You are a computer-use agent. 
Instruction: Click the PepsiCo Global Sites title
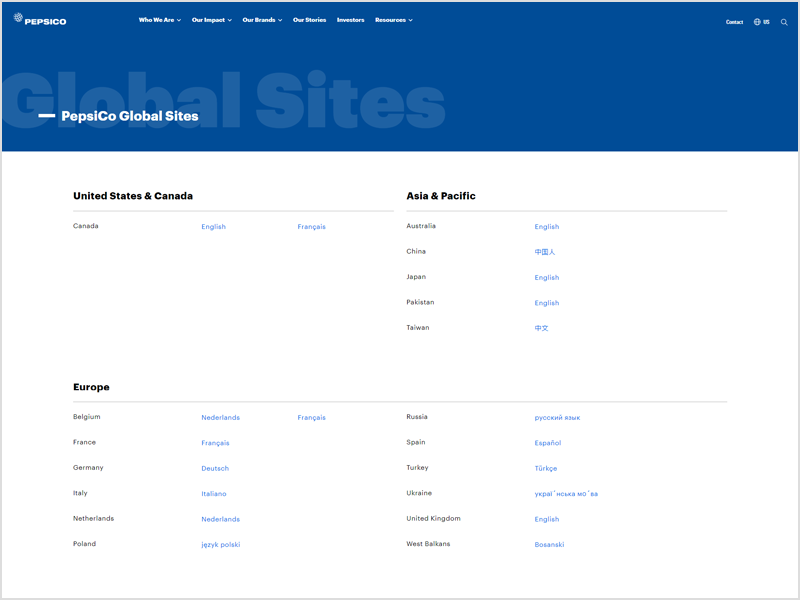[130, 116]
